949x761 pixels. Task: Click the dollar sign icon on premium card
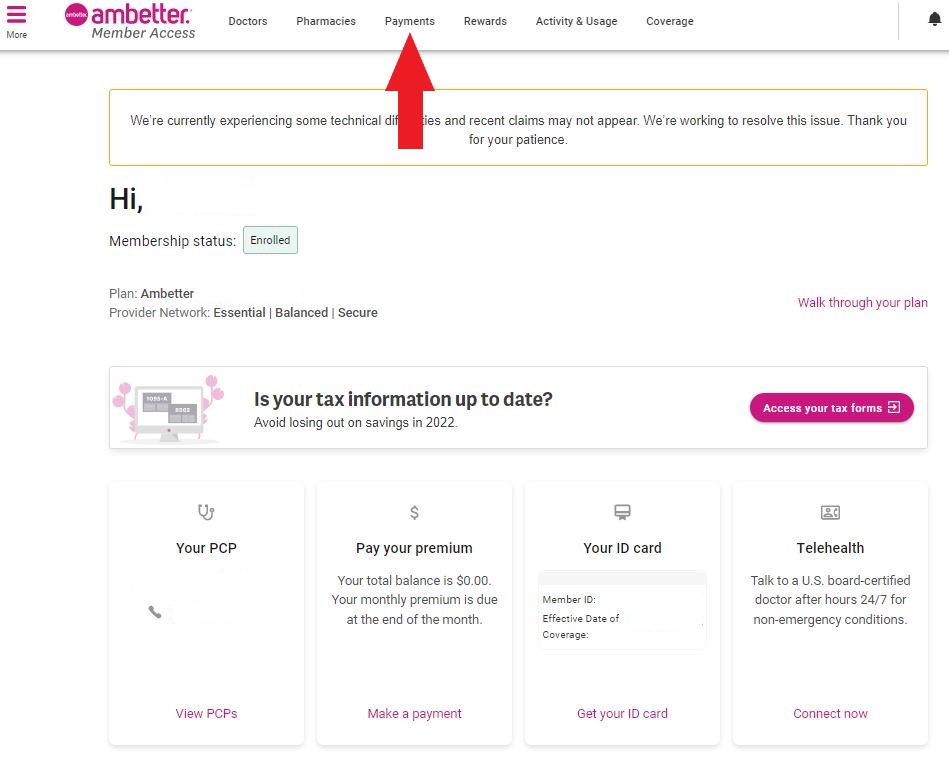tap(414, 513)
